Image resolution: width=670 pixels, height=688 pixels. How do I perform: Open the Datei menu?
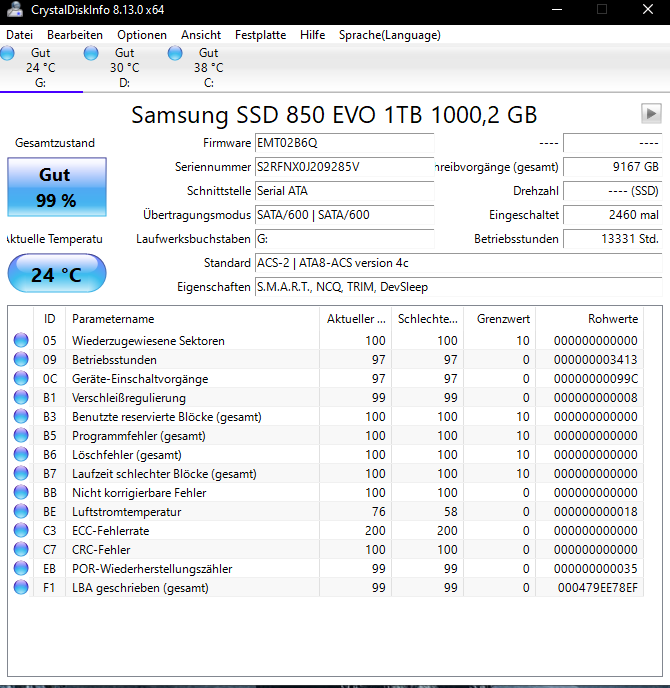(x=19, y=35)
